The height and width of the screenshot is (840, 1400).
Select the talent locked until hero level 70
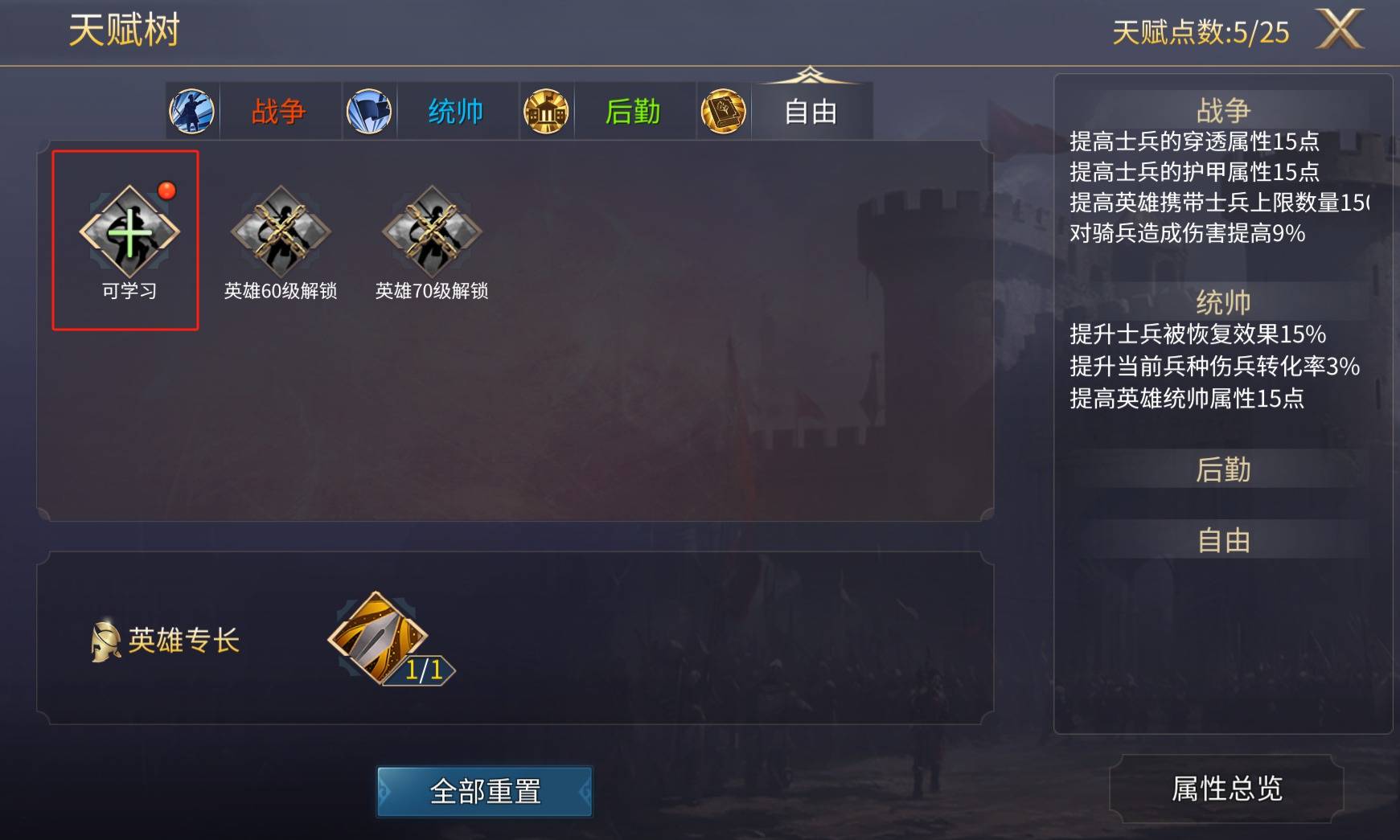click(432, 232)
